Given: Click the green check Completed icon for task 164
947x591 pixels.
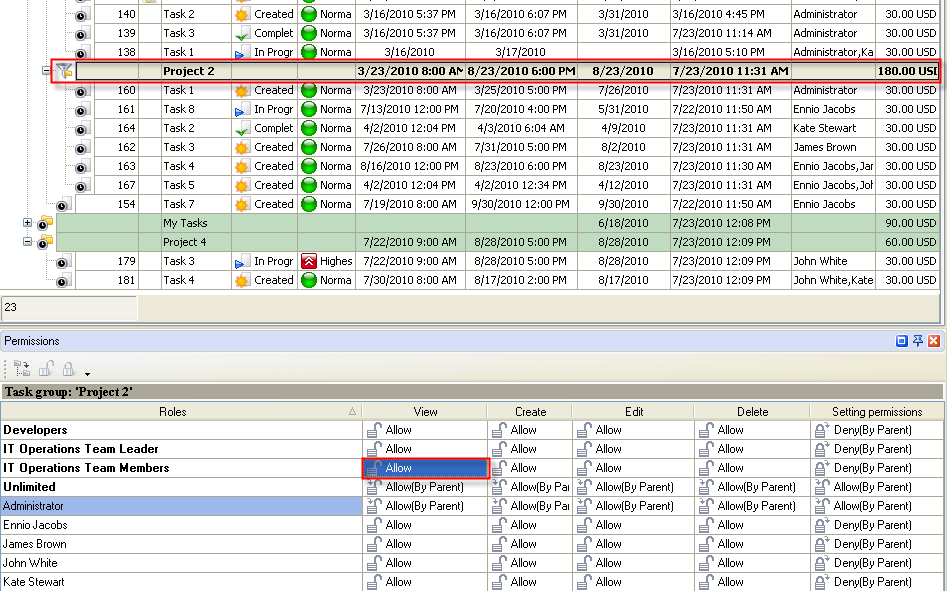Looking at the screenshot, I should [x=240, y=128].
